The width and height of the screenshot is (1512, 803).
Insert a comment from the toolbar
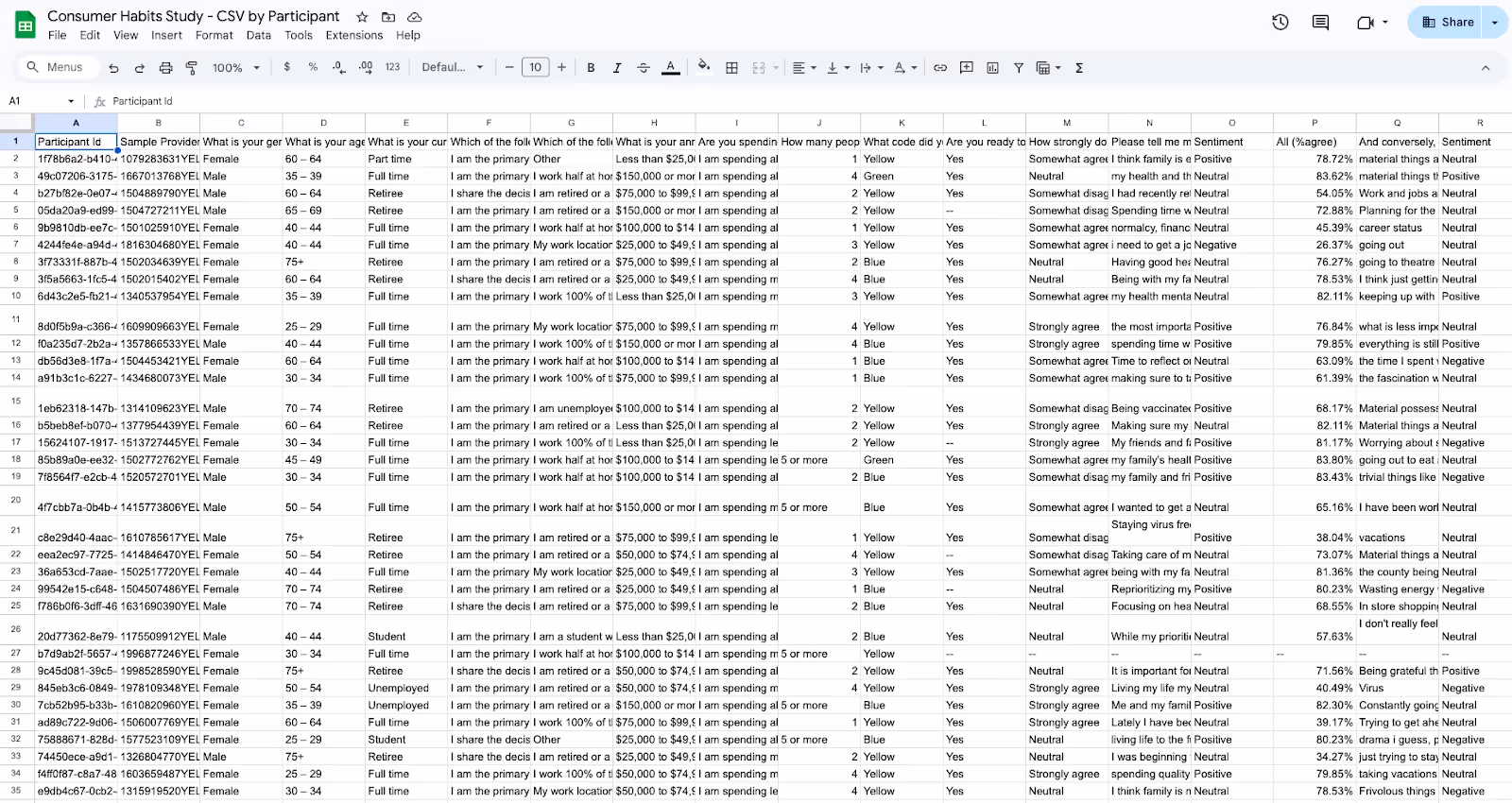pyautogui.click(x=967, y=68)
